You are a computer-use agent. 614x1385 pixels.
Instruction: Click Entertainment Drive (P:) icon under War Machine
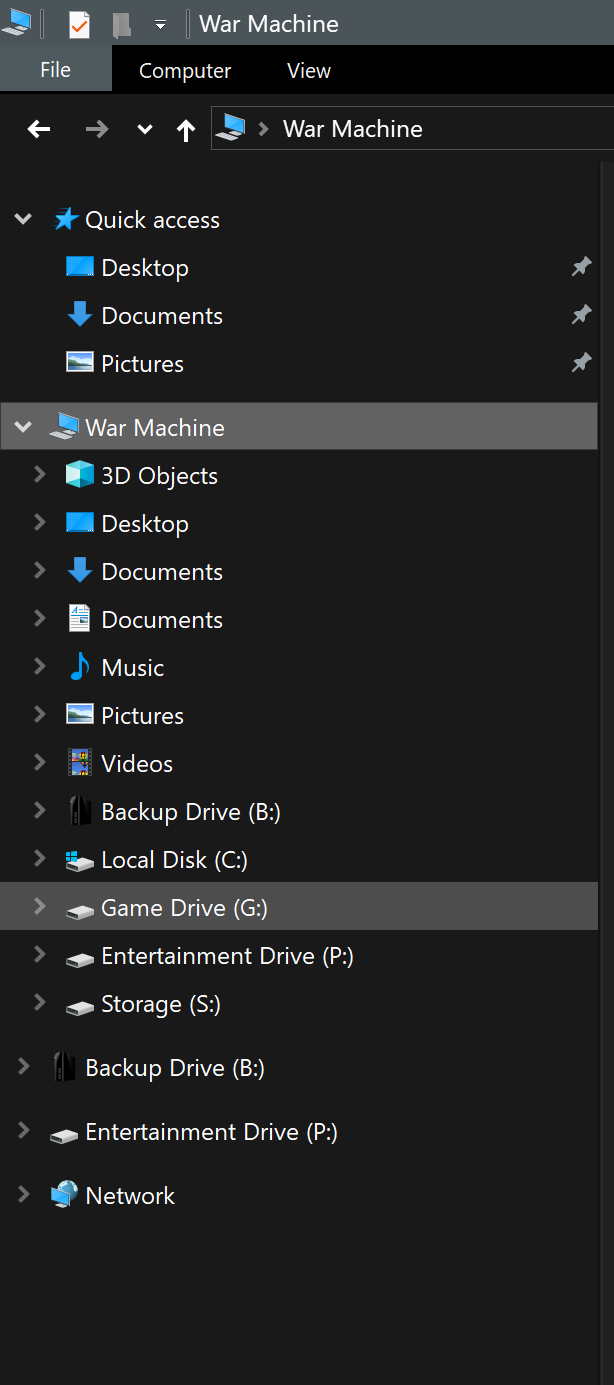80,958
